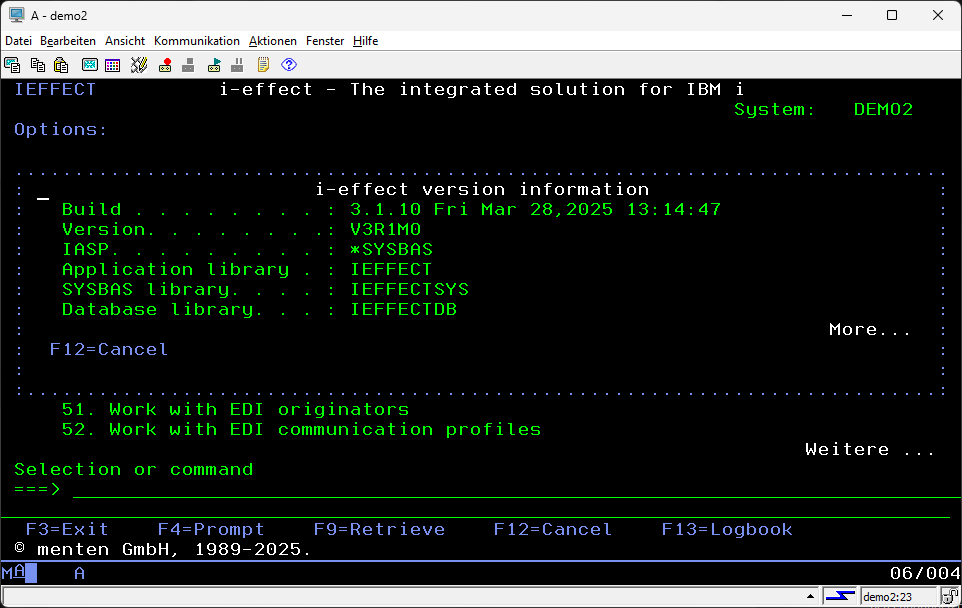Click the macro play icon with green arrow
Image resolution: width=962 pixels, height=608 pixels.
[x=214, y=65]
